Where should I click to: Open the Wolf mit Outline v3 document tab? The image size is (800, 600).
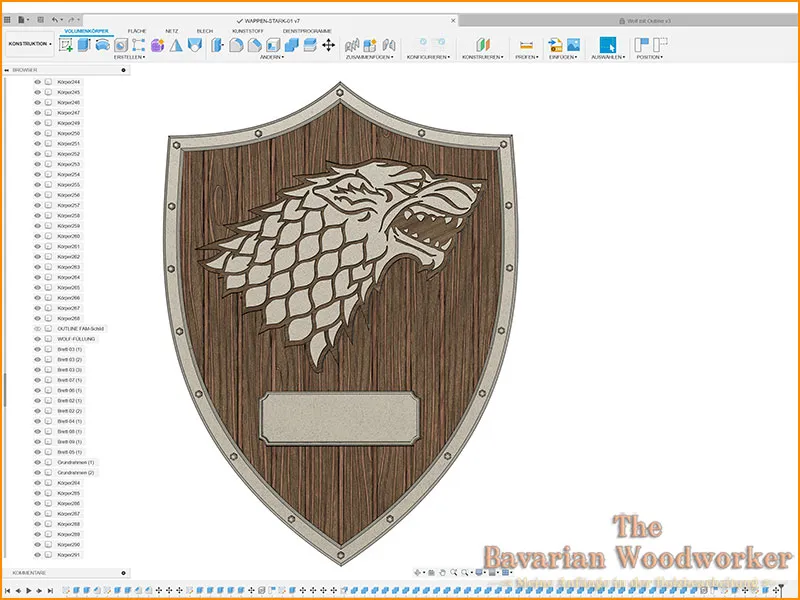point(645,21)
